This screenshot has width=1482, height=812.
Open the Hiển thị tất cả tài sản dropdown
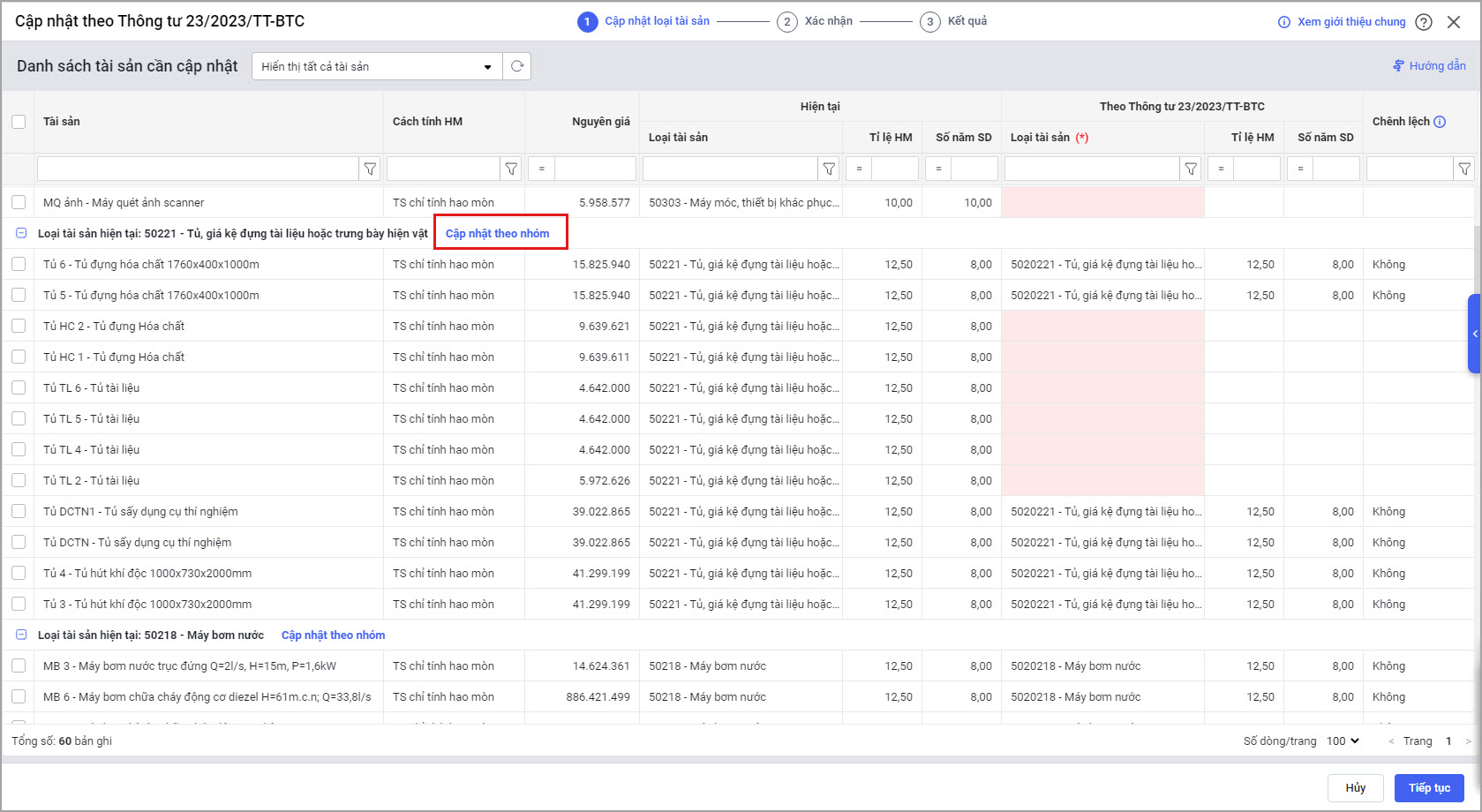pyautogui.click(x=377, y=66)
